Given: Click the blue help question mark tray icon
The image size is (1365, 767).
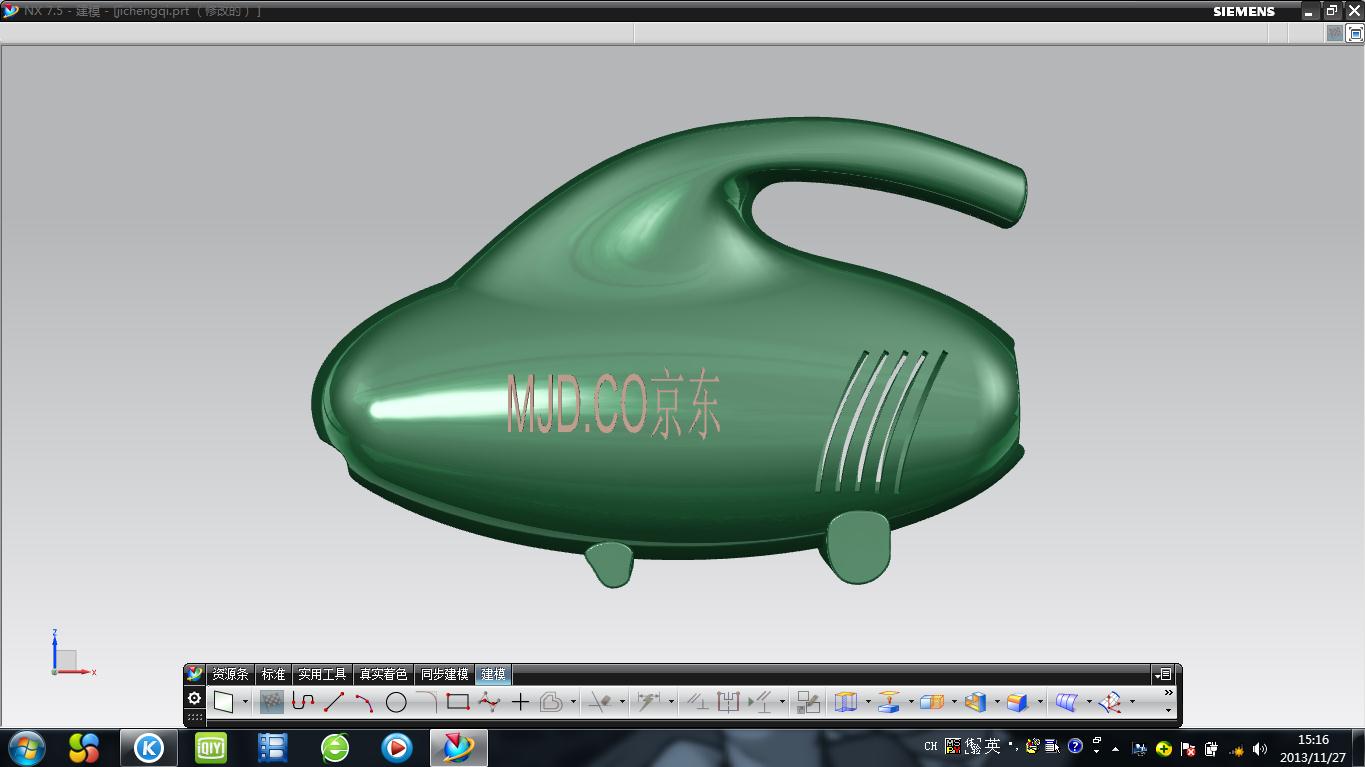Looking at the screenshot, I should click(1075, 746).
